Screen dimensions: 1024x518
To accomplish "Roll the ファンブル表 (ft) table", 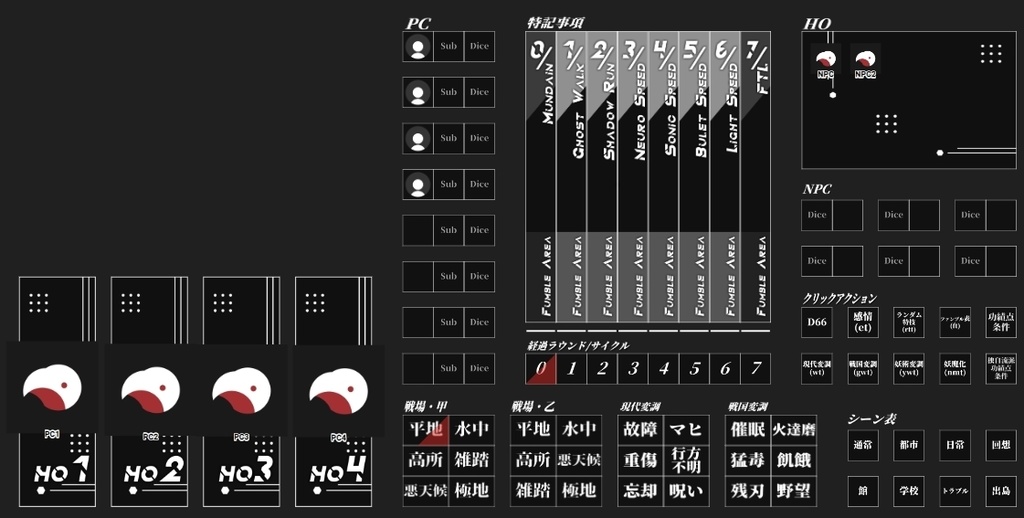I will [x=955, y=323].
